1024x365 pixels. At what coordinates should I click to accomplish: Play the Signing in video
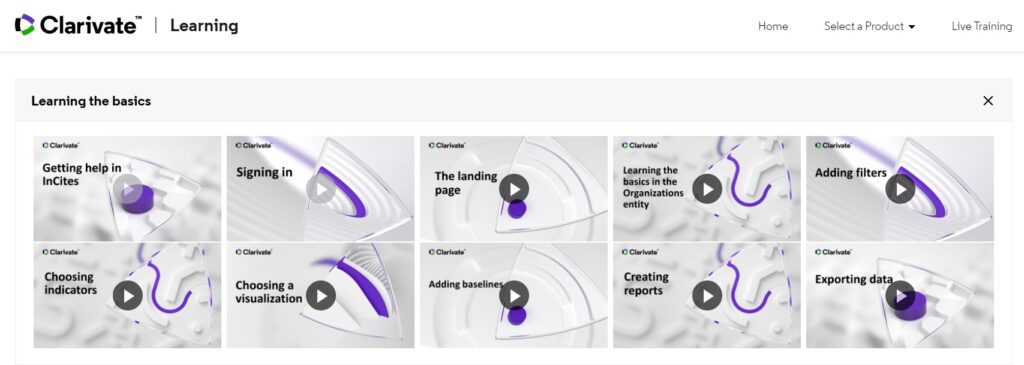(x=321, y=189)
